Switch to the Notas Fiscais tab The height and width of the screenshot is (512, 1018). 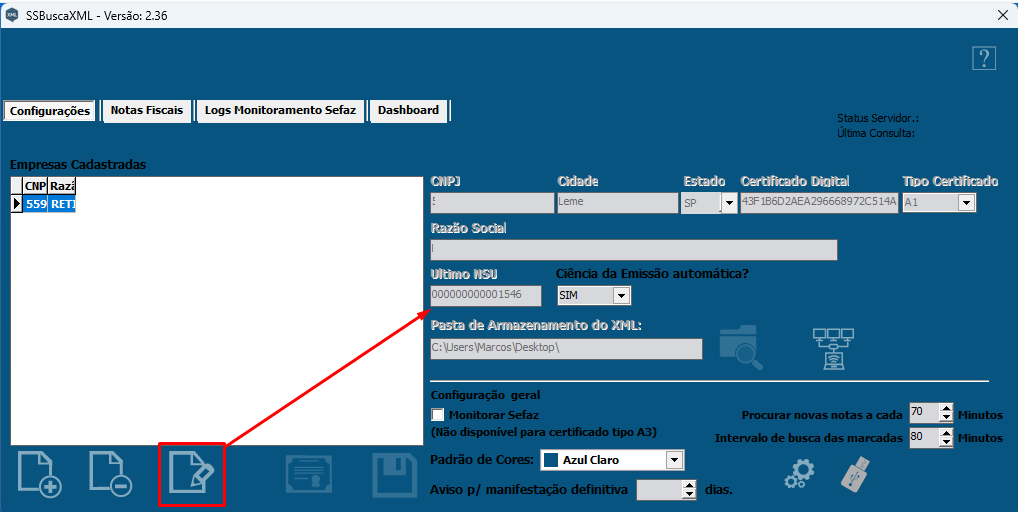(147, 111)
